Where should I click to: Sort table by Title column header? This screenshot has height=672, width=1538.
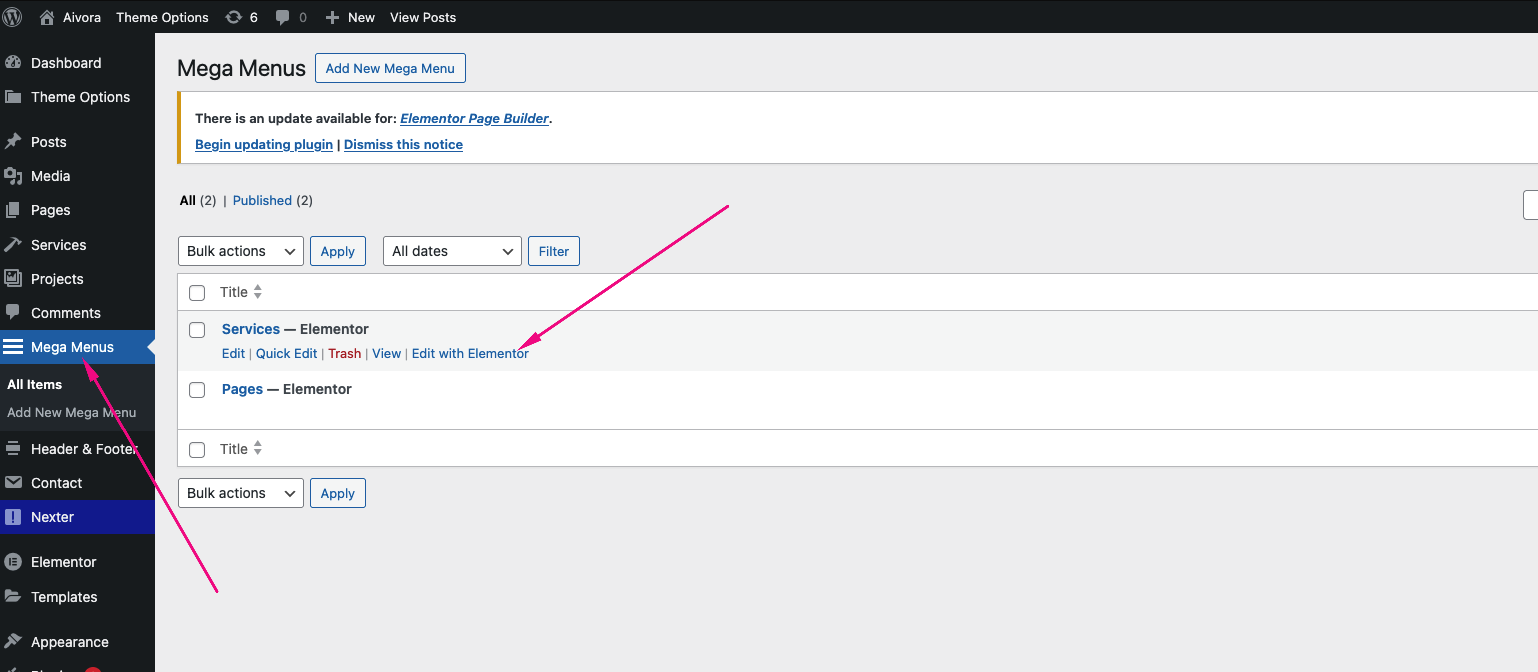[234, 292]
